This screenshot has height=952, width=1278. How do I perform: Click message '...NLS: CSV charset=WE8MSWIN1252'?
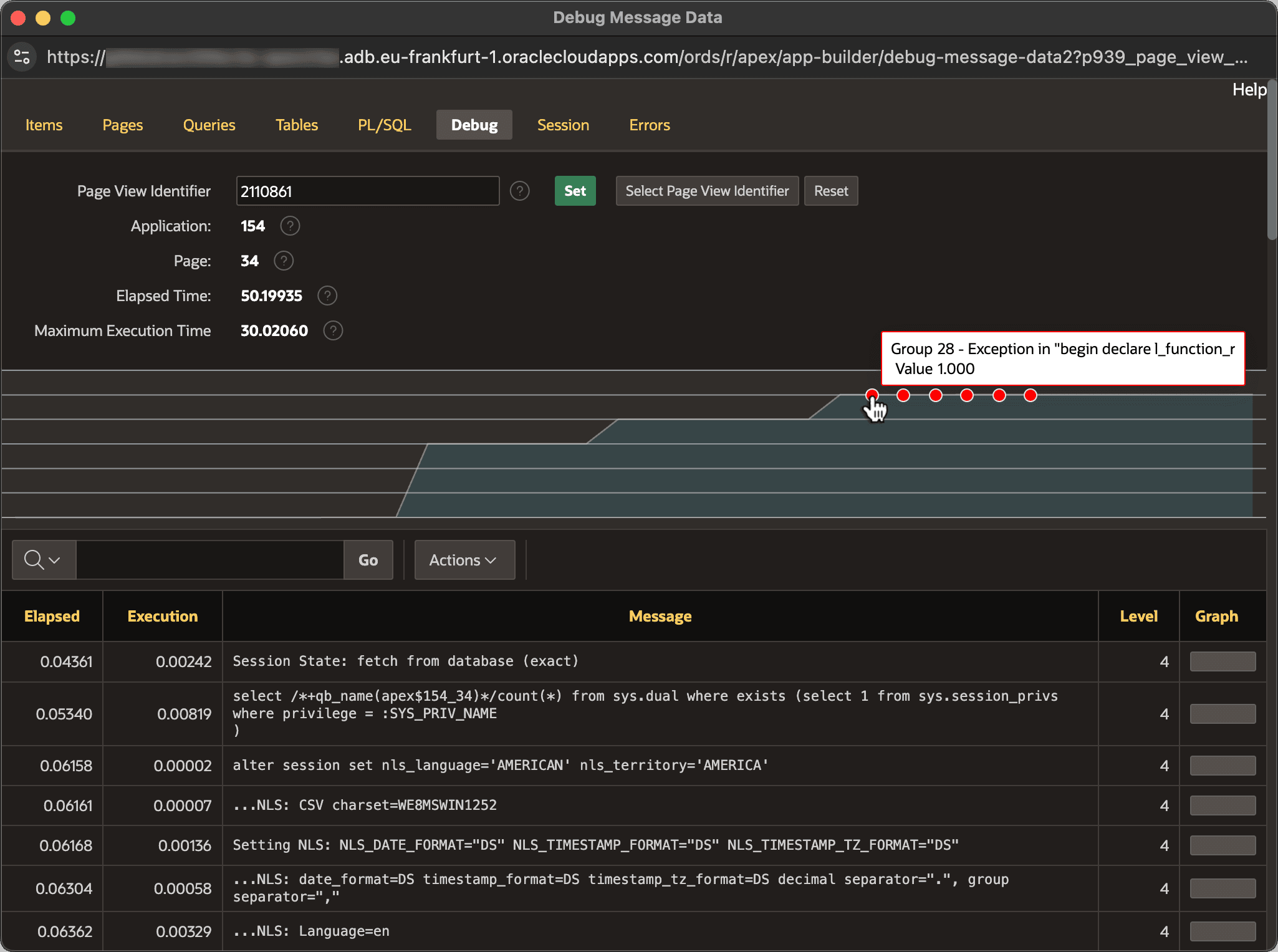(x=365, y=805)
